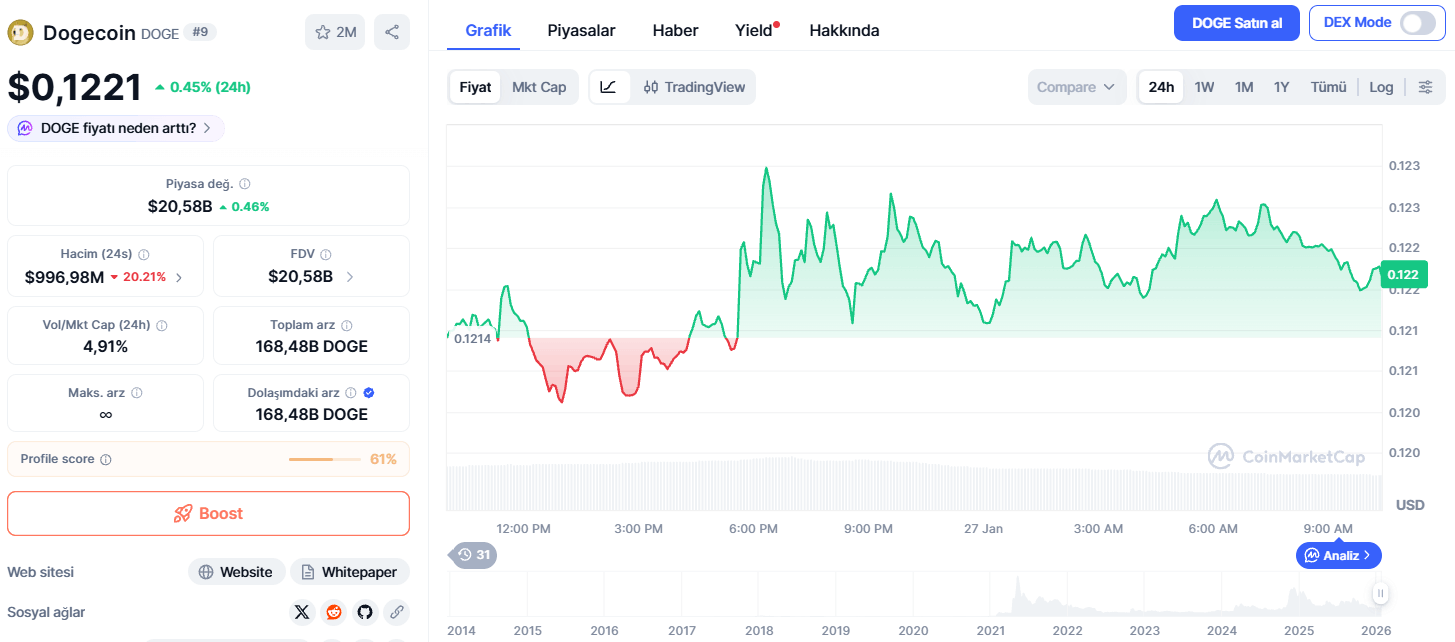
Task: Click the verified badge beside Dolaşımdaki arz
Action: point(369,393)
